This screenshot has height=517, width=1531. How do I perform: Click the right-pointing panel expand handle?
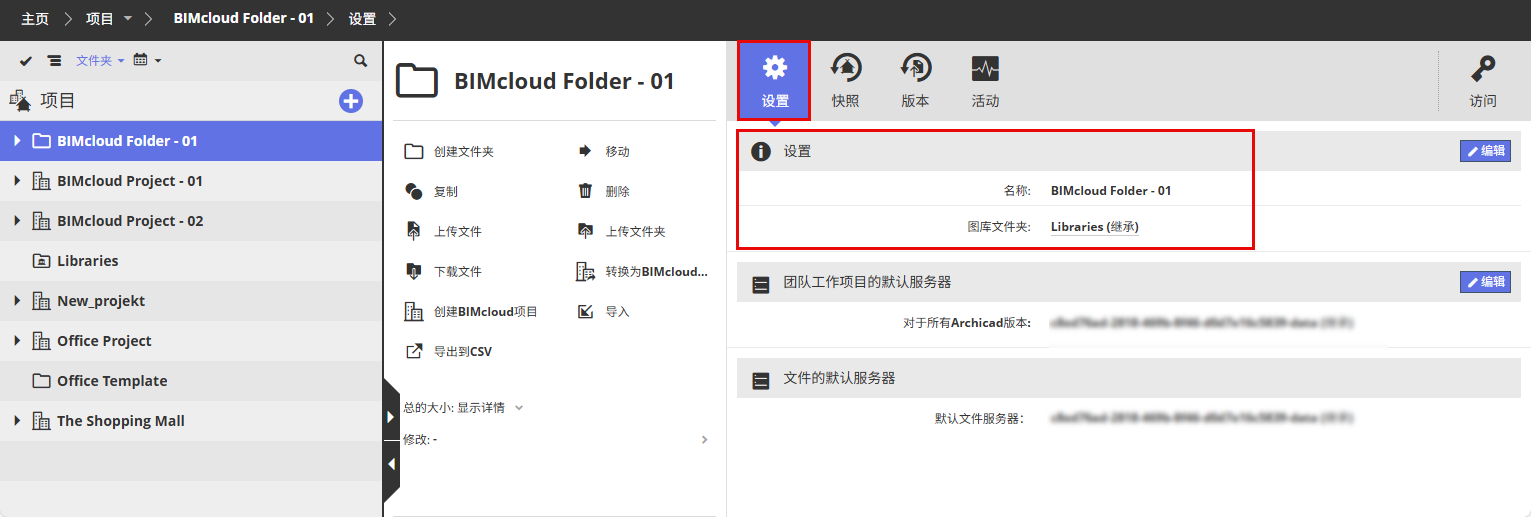(391, 416)
